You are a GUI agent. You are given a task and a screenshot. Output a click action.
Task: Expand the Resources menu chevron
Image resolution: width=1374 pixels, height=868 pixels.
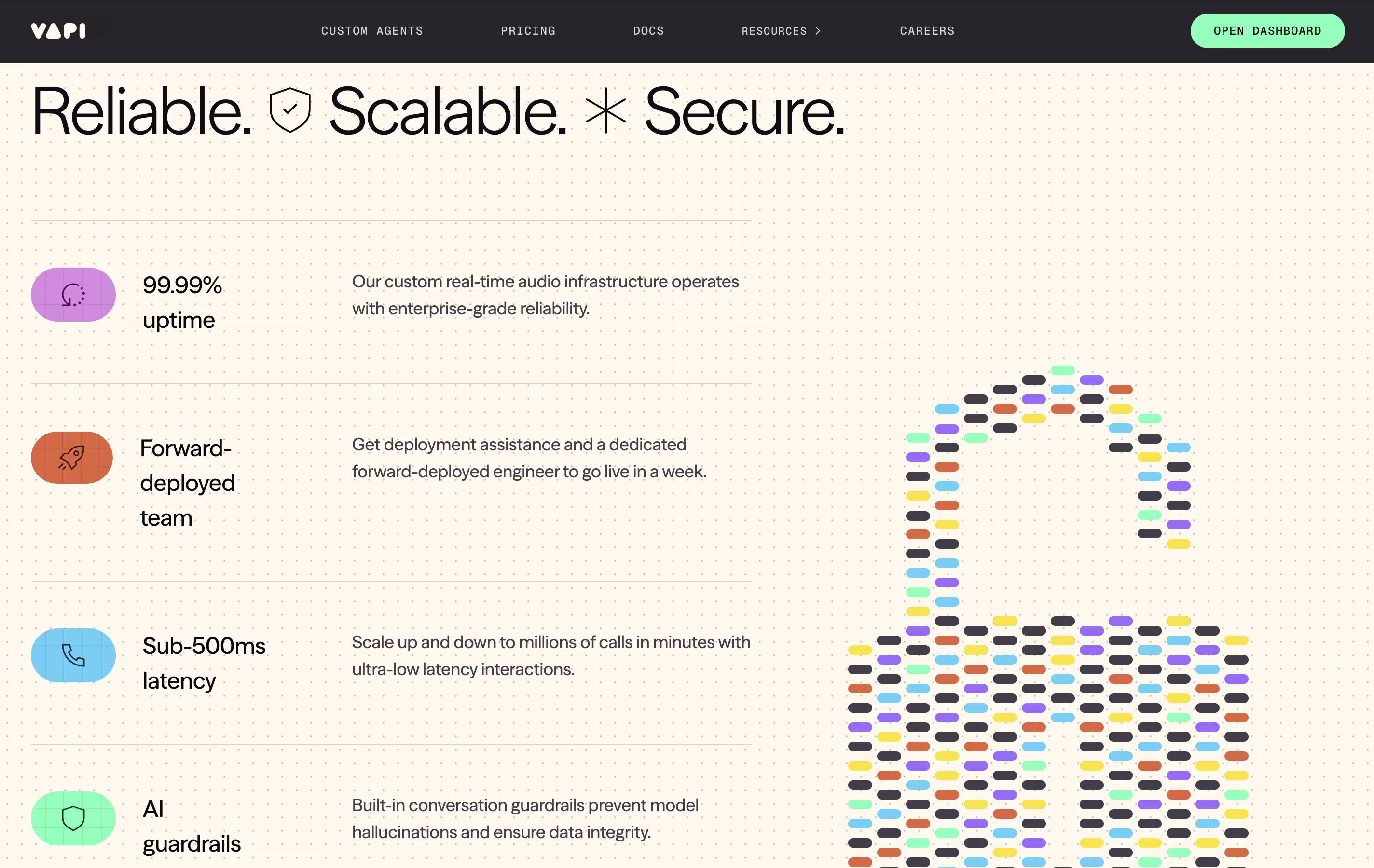[x=818, y=31]
